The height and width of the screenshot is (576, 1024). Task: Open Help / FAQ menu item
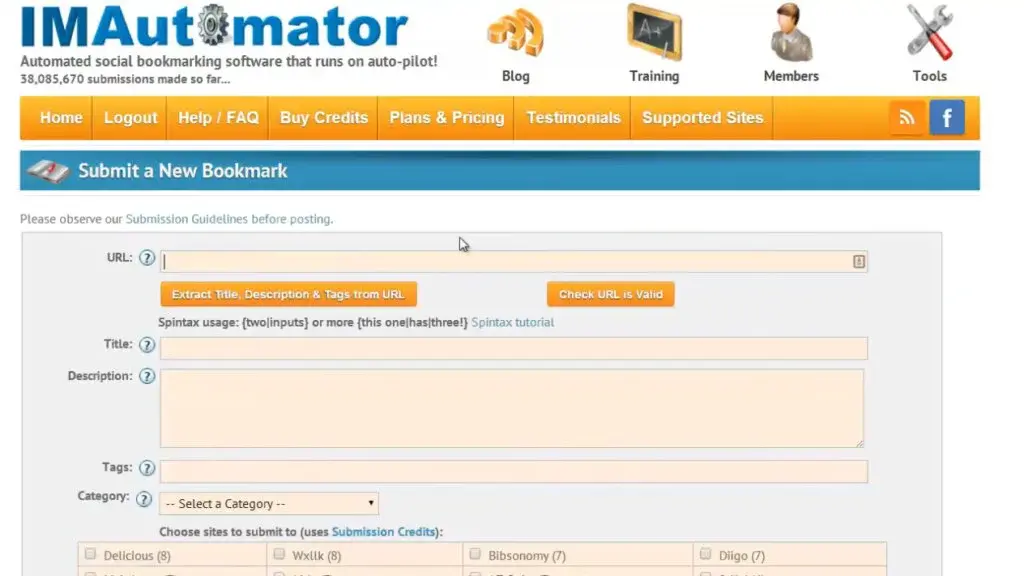[x=218, y=118]
